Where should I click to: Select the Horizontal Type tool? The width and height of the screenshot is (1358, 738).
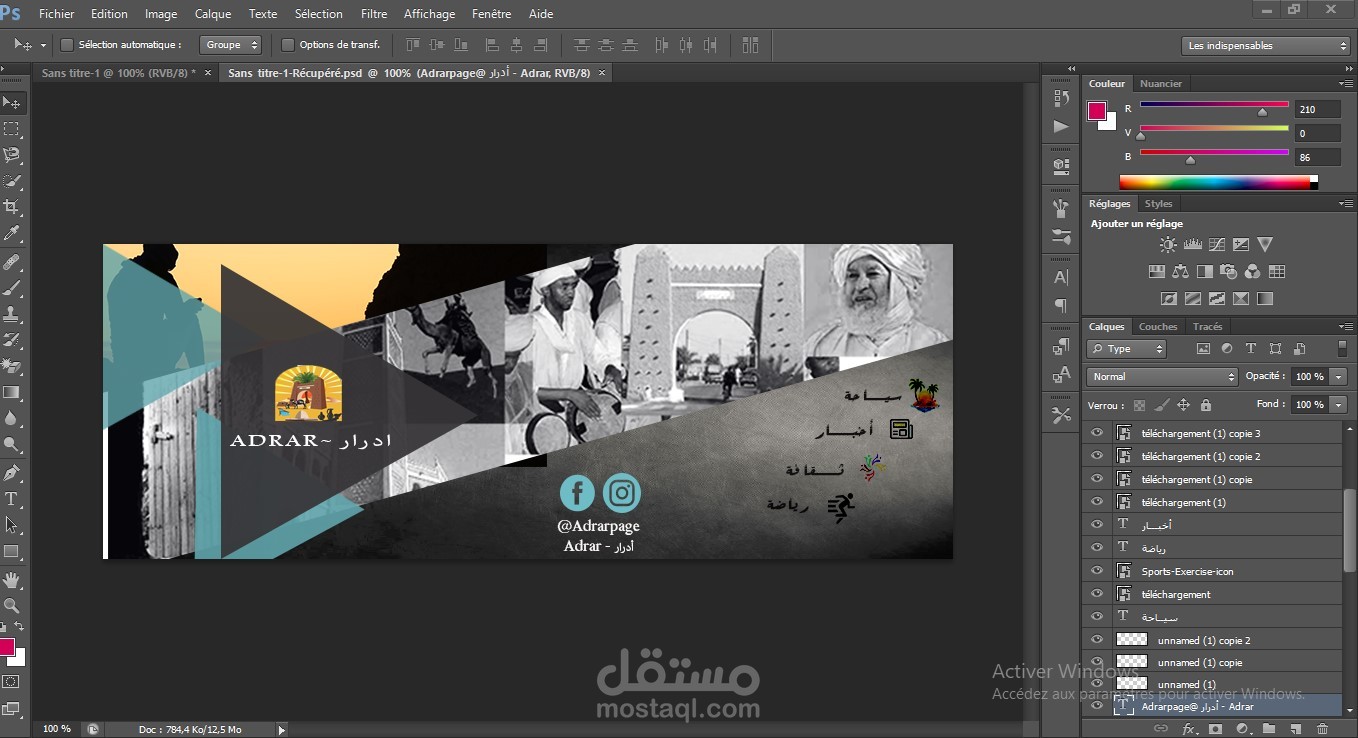point(12,498)
